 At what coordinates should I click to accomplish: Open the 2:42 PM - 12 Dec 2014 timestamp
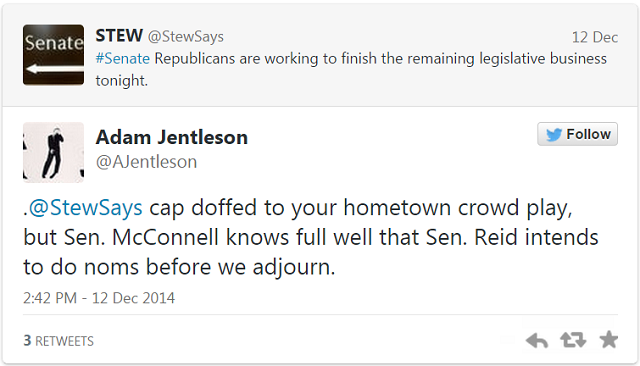pos(99,298)
